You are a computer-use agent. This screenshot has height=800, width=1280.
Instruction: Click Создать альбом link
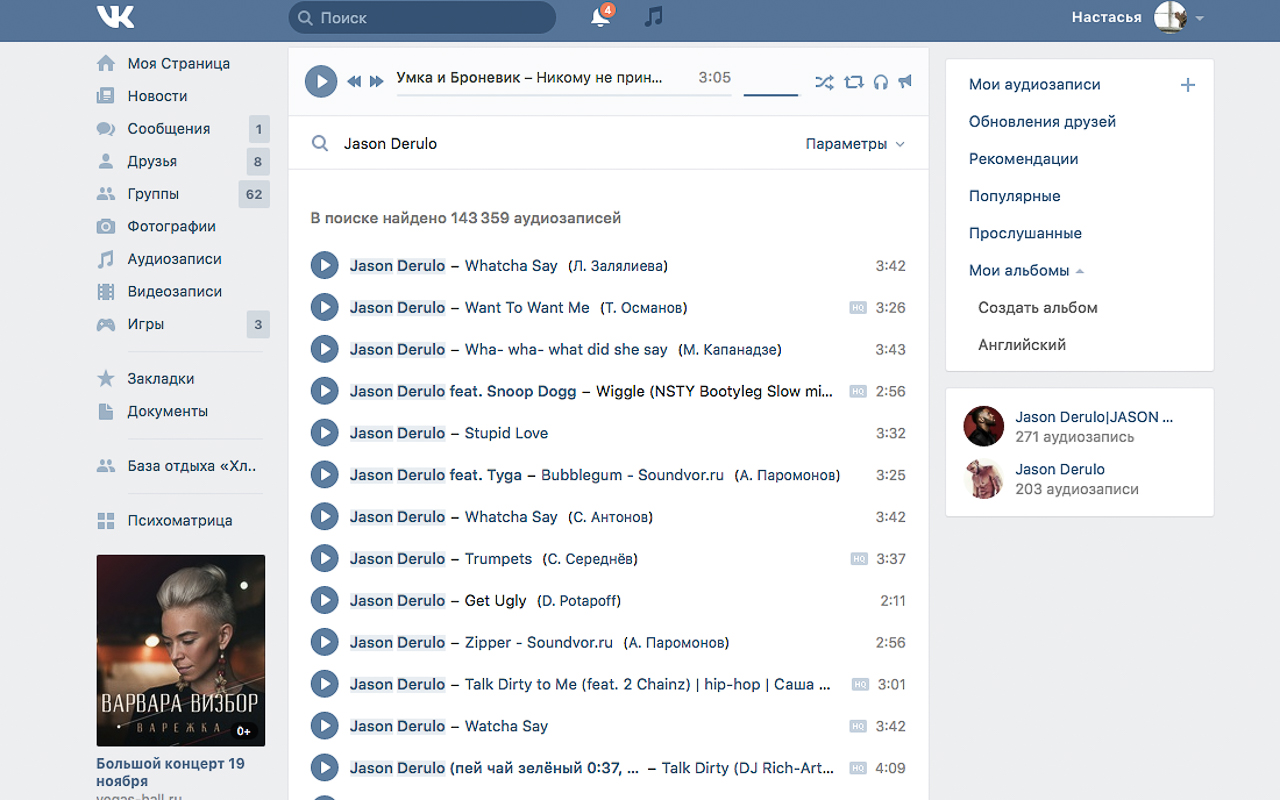[x=1038, y=308]
